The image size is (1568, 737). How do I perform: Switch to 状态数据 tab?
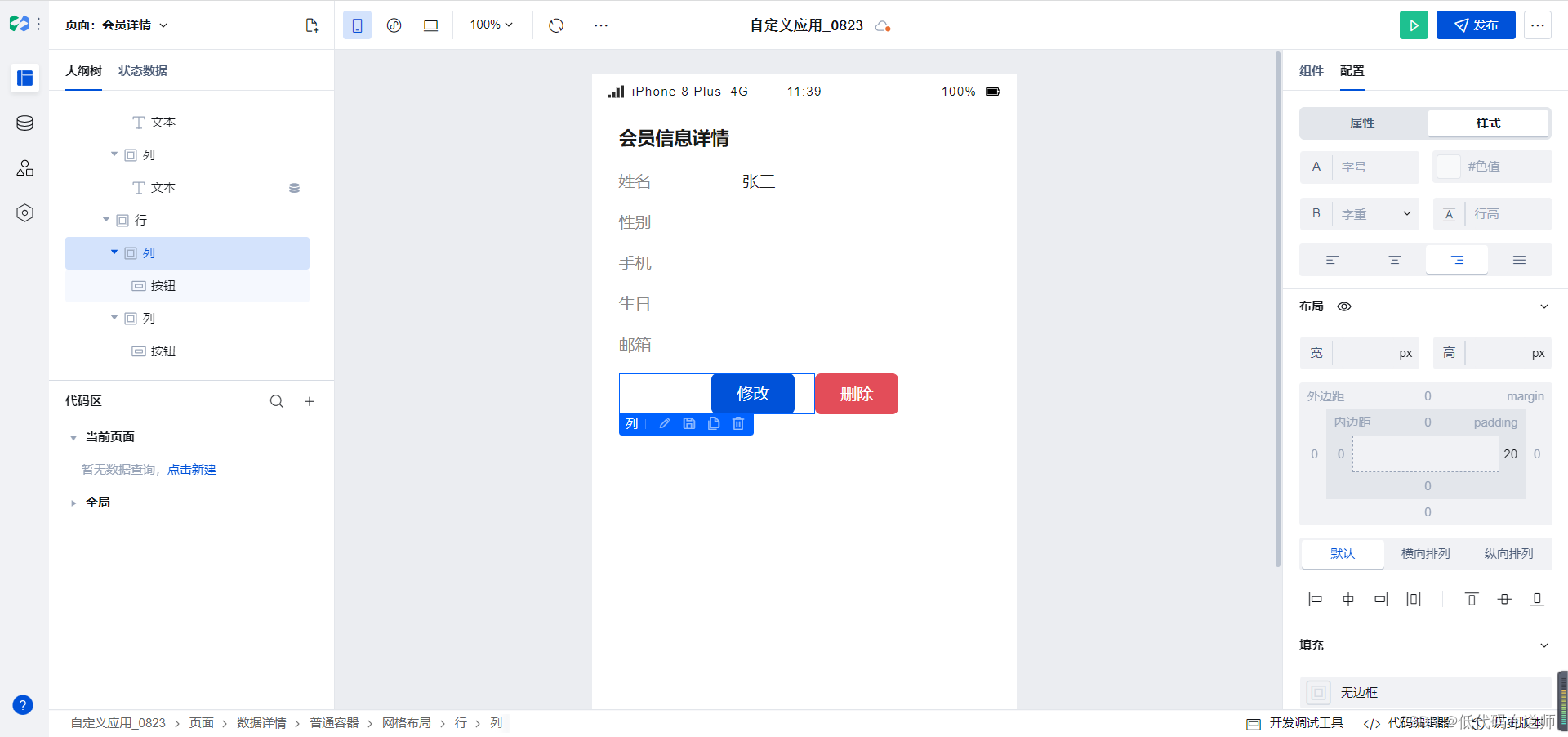tap(143, 71)
